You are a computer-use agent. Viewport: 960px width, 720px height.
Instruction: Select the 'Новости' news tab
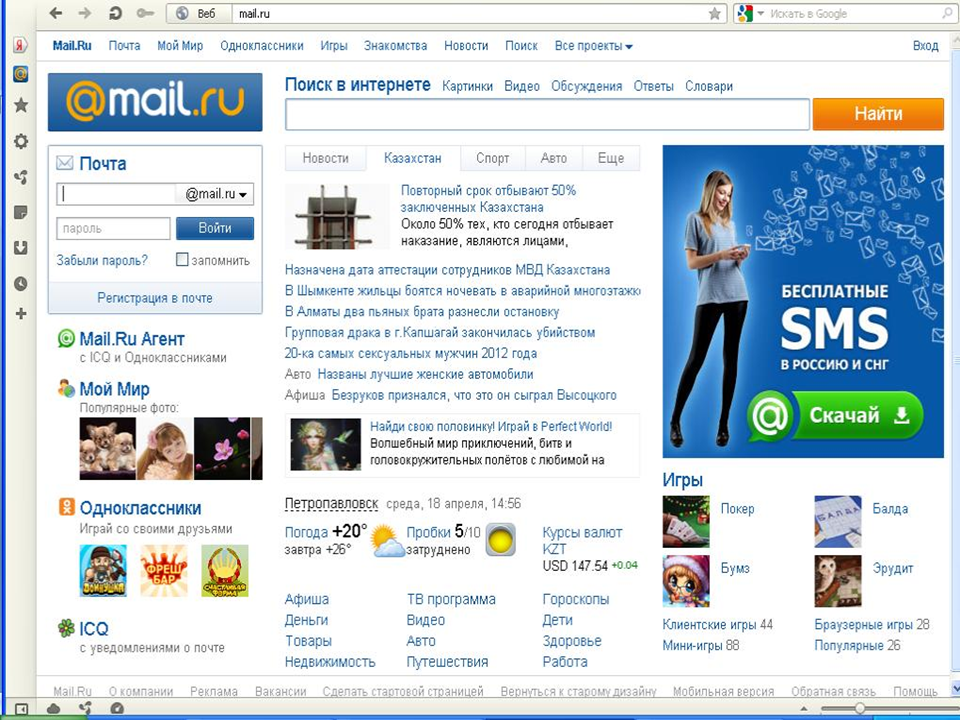pyautogui.click(x=325, y=158)
